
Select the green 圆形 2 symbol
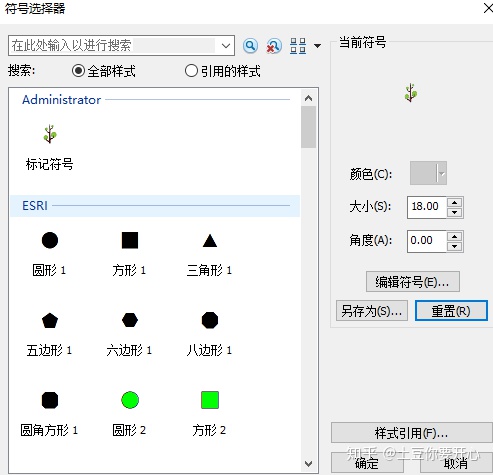[130, 400]
